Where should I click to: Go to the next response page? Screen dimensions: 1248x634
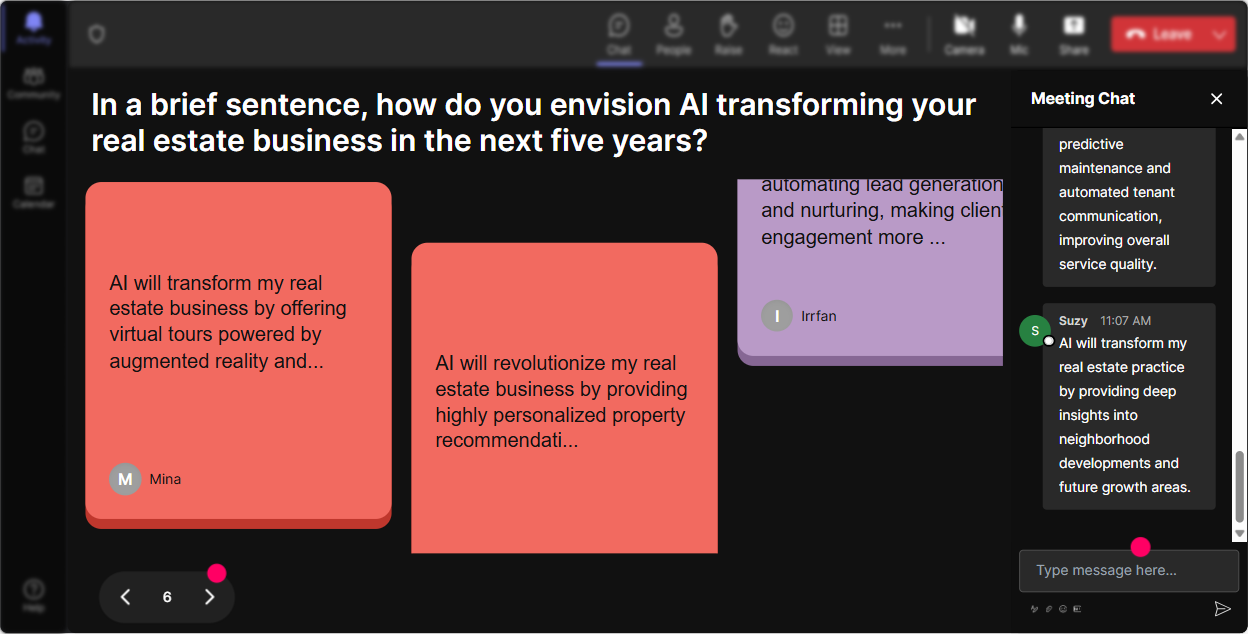209,597
